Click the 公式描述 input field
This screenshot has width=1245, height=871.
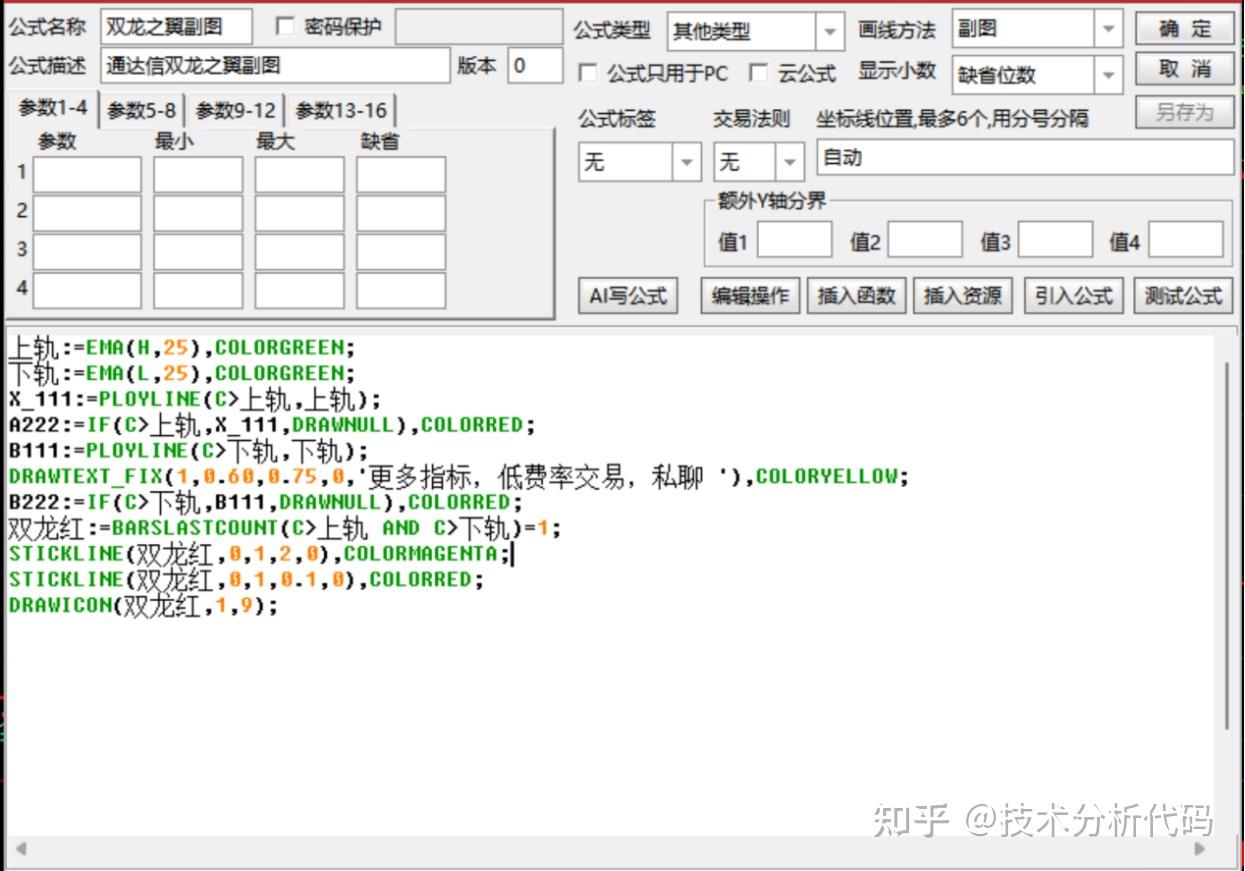(275, 66)
